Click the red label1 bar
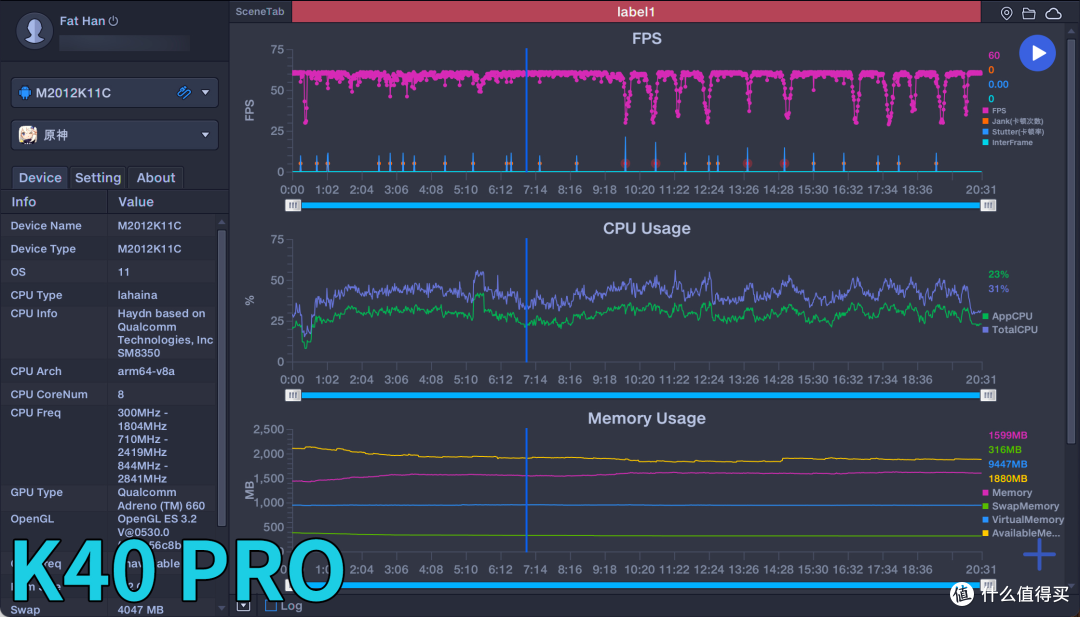Image resolution: width=1080 pixels, height=617 pixels. tap(636, 12)
